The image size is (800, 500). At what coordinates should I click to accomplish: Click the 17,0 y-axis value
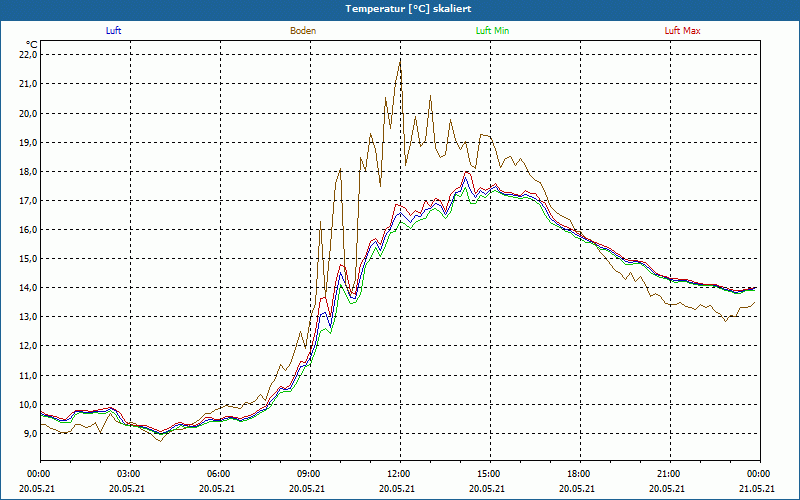29,201
